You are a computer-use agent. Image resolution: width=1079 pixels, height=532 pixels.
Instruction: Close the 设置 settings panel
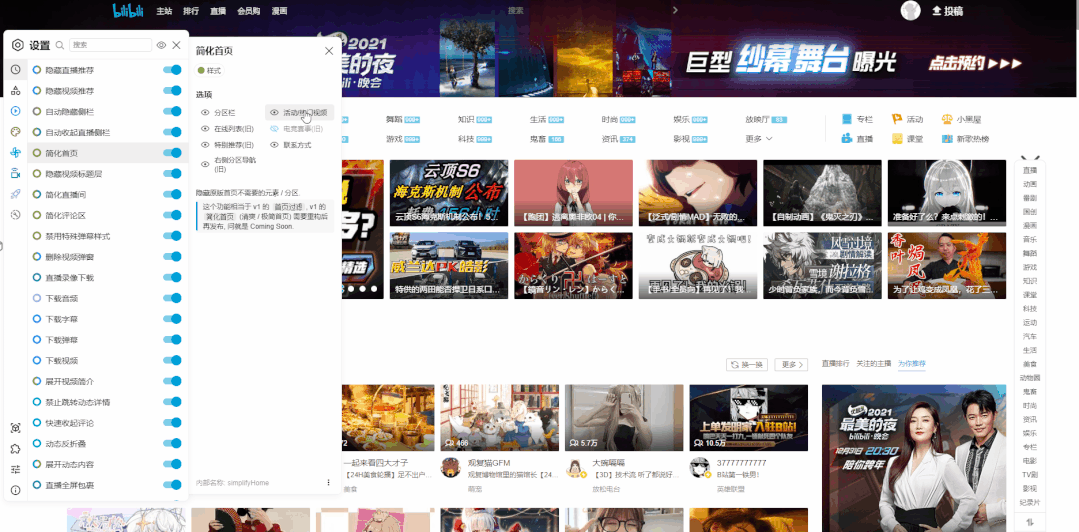(x=176, y=45)
